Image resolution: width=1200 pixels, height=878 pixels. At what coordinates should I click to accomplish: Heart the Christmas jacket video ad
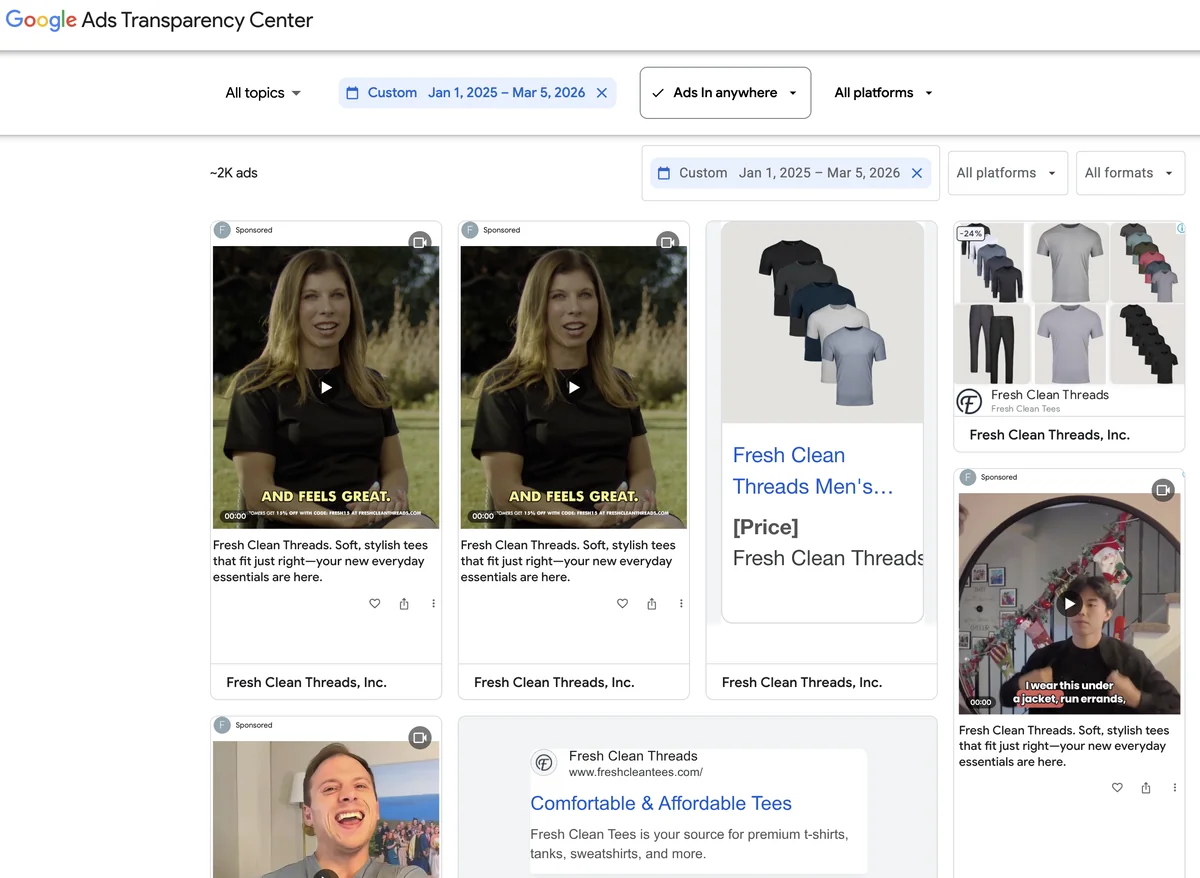(x=1117, y=787)
